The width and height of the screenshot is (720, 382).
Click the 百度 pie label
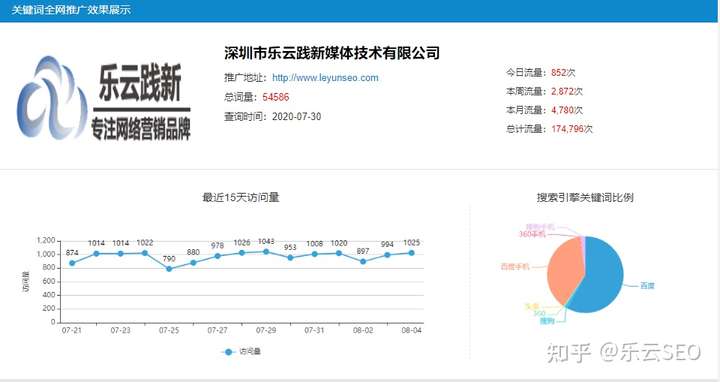647,286
